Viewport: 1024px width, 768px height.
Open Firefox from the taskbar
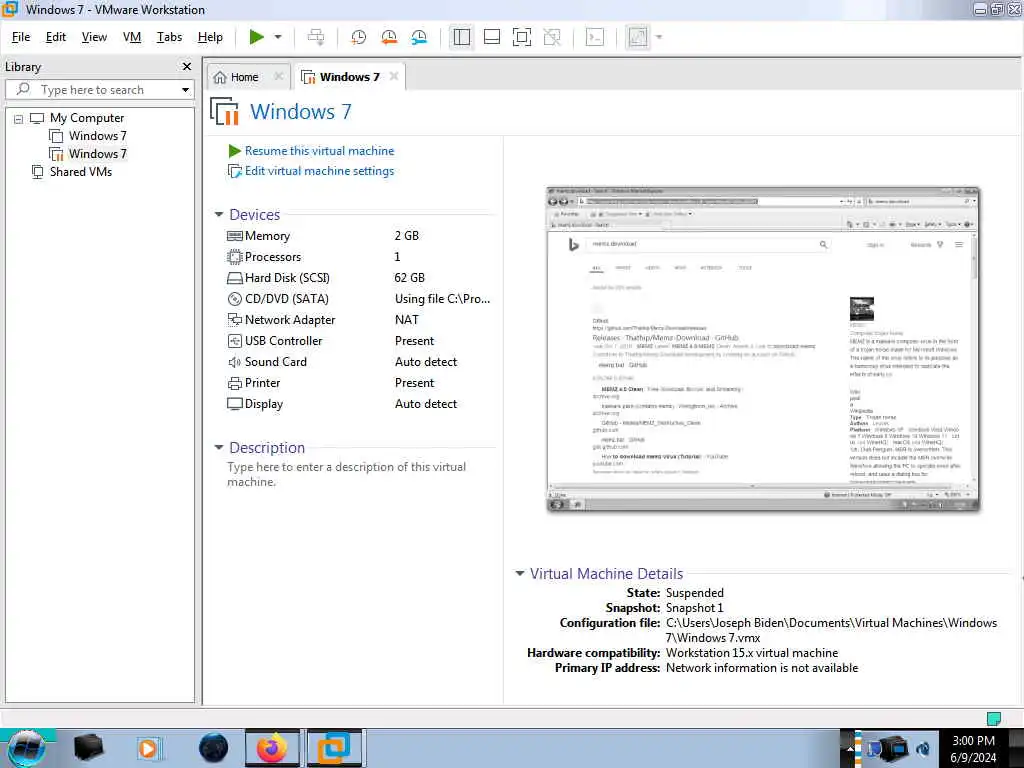tap(272, 748)
